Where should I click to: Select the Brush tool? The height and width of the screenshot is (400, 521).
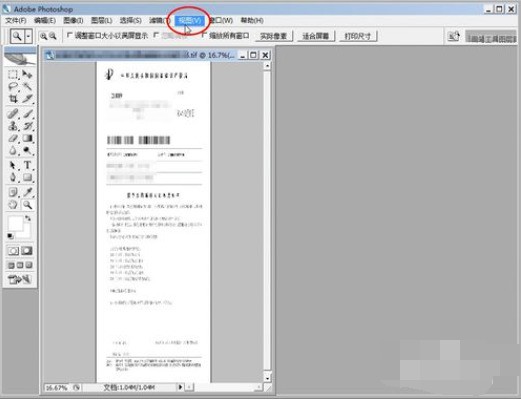coord(27,114)
